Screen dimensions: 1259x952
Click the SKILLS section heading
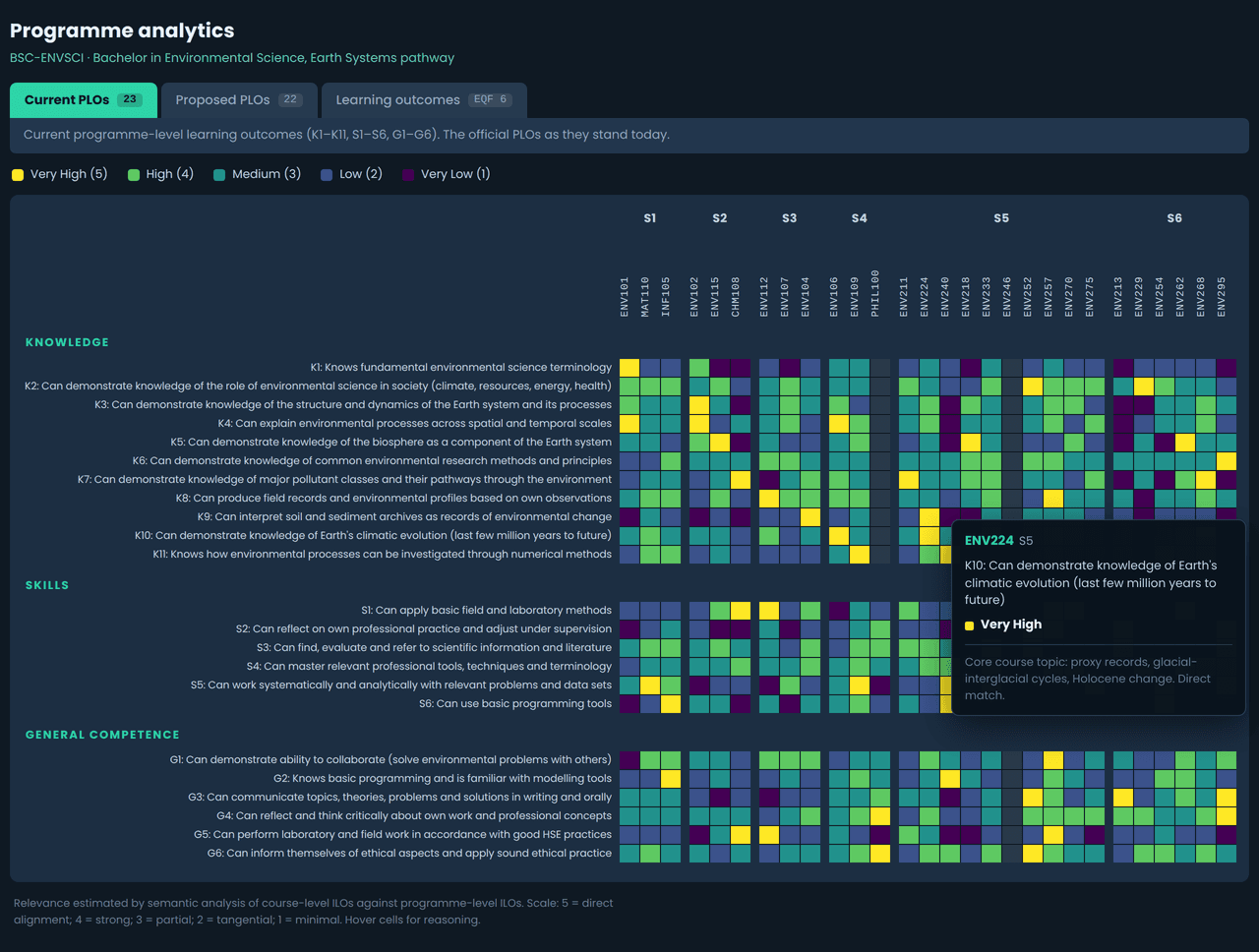coord(47,585)
